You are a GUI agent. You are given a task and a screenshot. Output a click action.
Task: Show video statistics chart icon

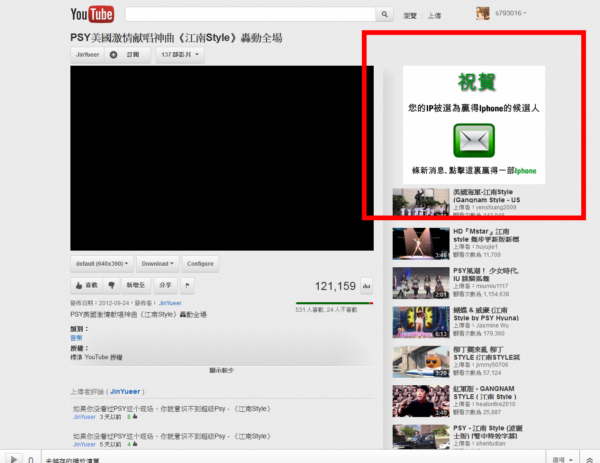pos(367,286)
